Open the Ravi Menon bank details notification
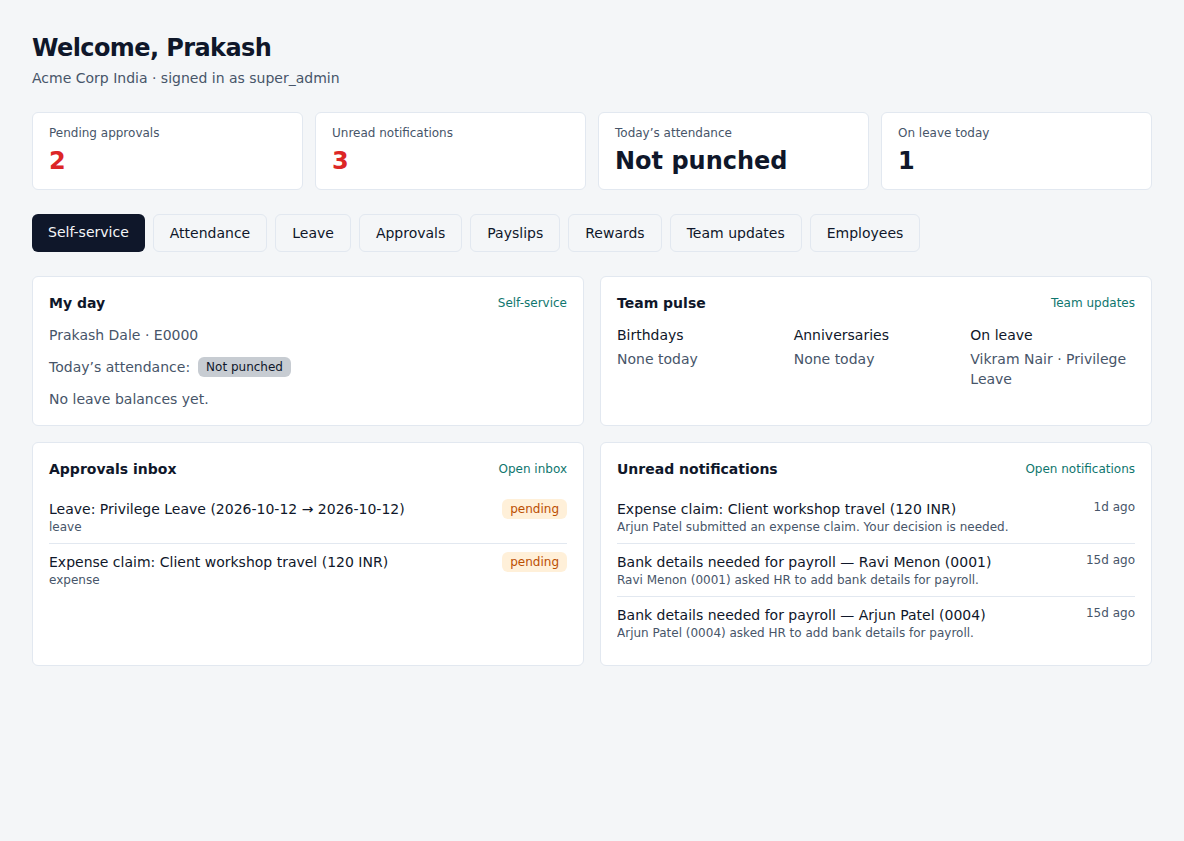 (x=876, y=570)
